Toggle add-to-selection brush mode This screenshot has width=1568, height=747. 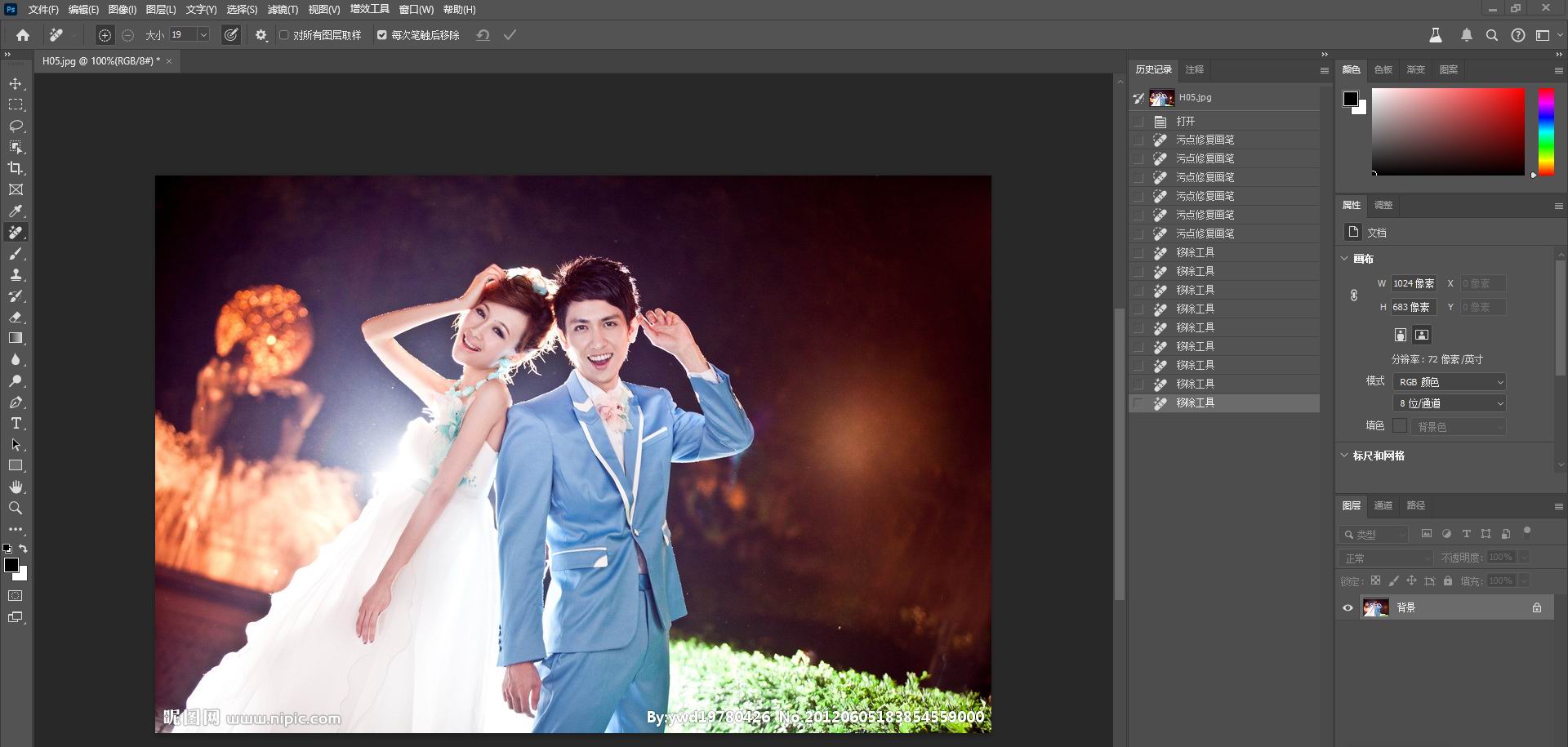tap(105, 35)
